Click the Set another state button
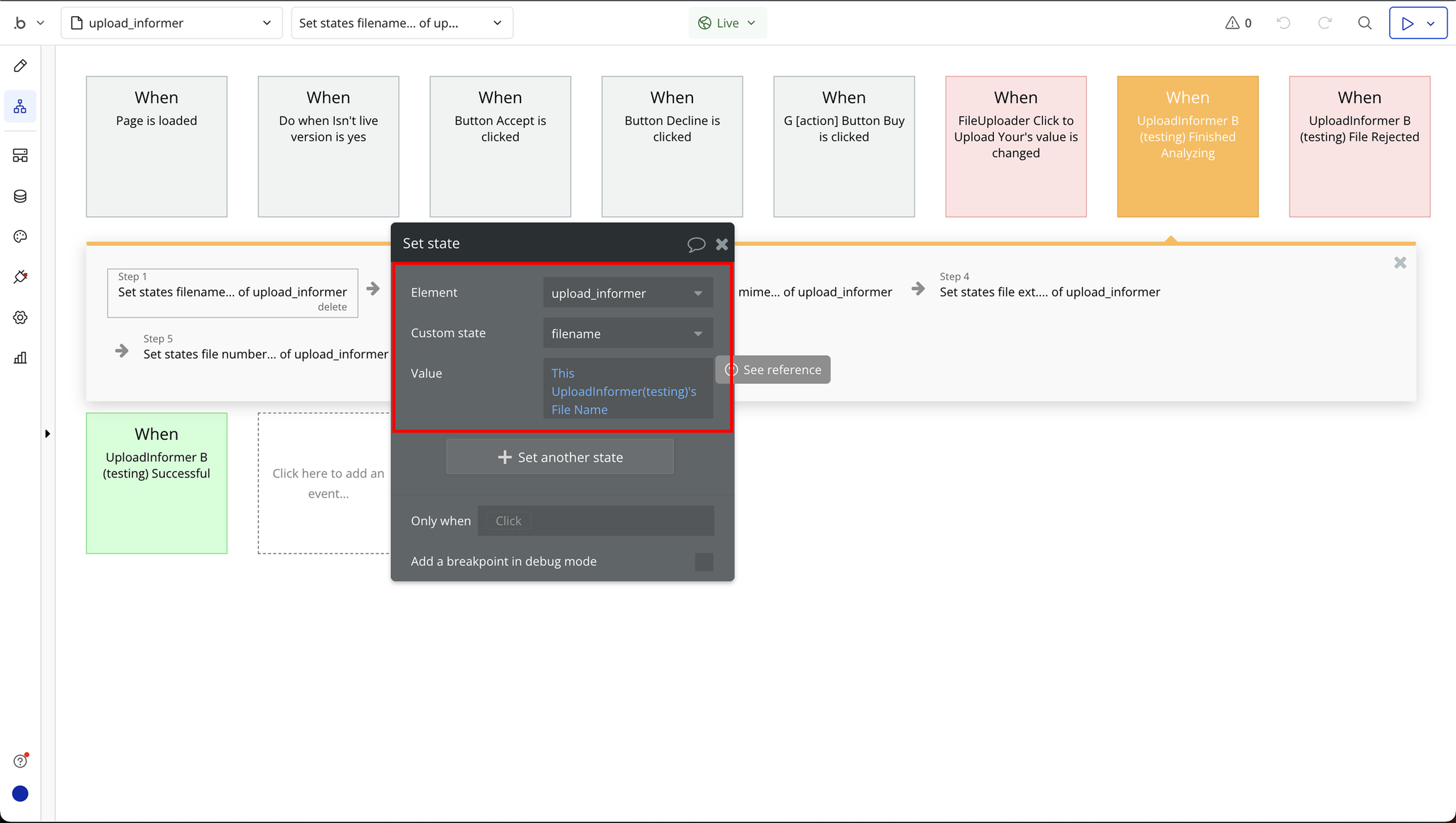This screenshot has height=823, width=1456. (x=560, y=457)
